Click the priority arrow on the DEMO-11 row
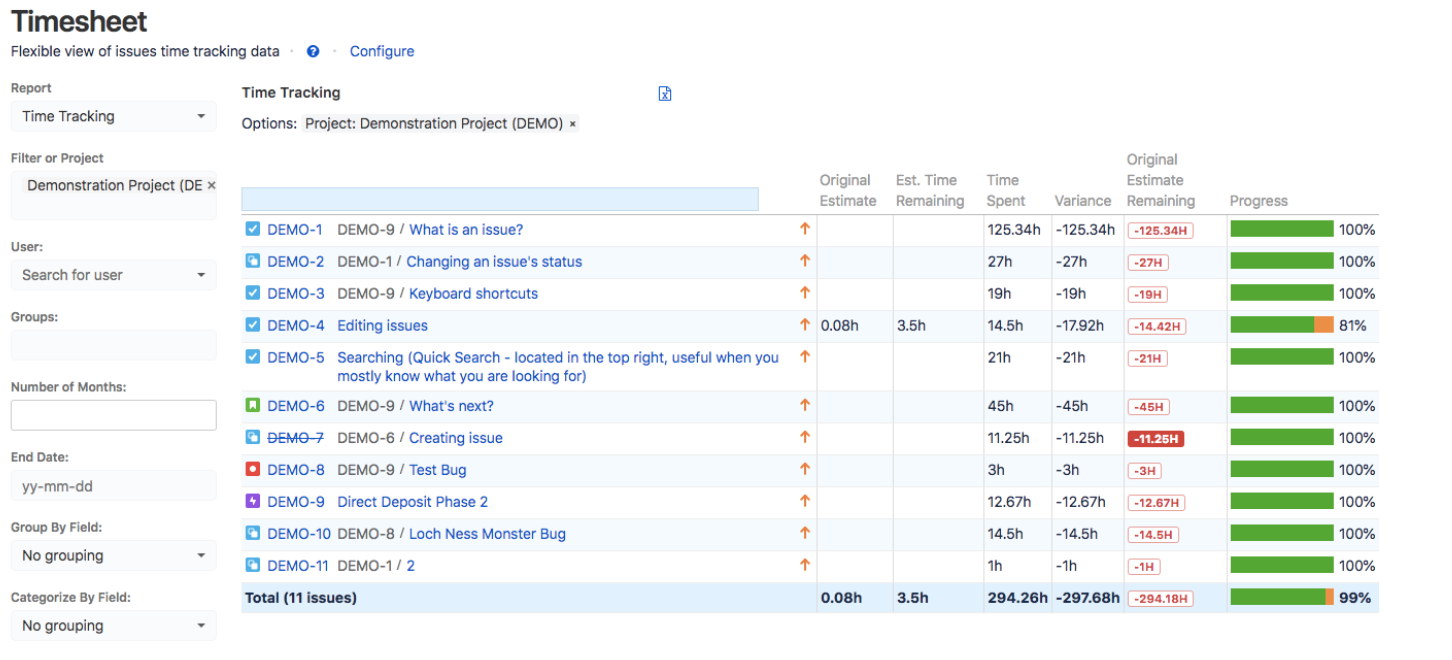This screenshot has width=1452, height=660. click(x=805, y=565)
